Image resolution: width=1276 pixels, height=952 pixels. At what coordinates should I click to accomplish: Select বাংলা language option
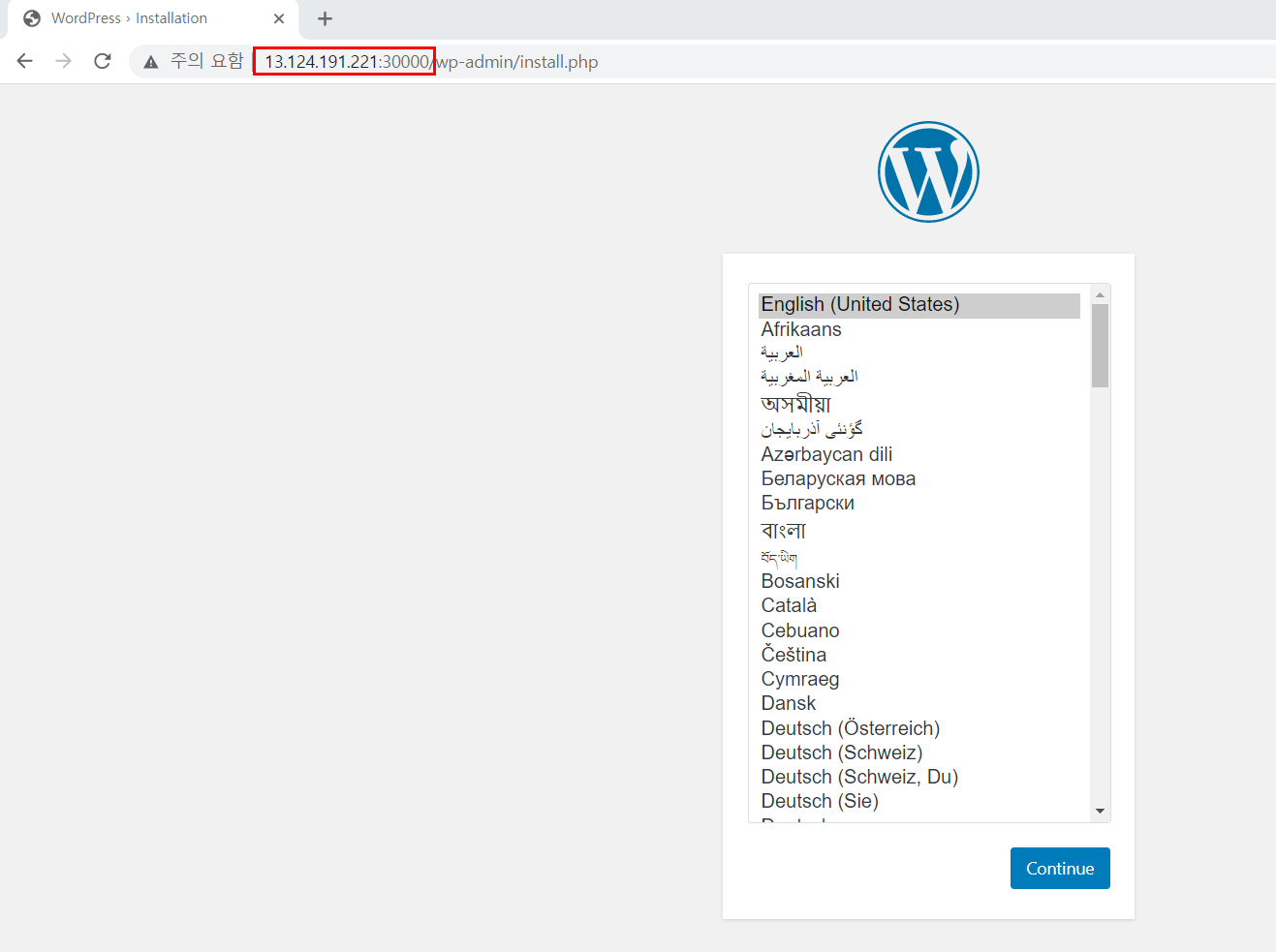click(x=918, y=530)
